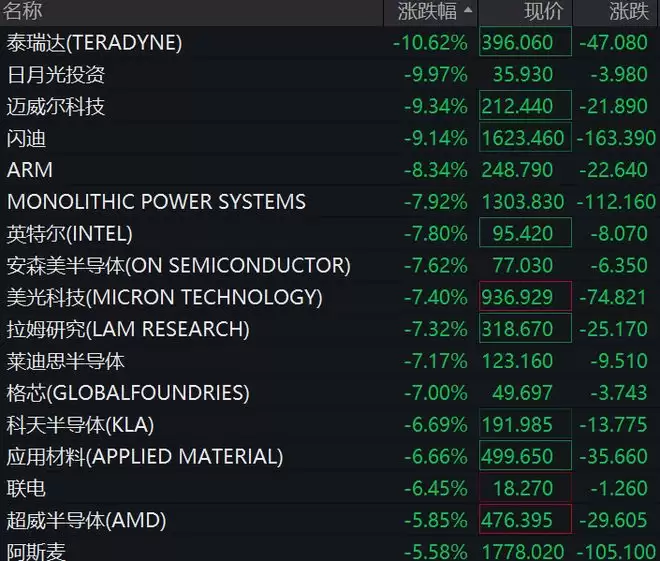Select the 科天半导体(KLA) row
The image size is (660, 561).
coord(330,425)
